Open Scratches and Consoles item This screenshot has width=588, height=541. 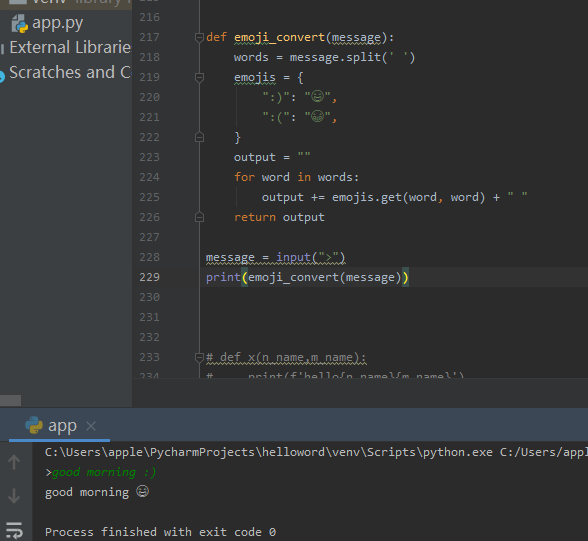70,72
